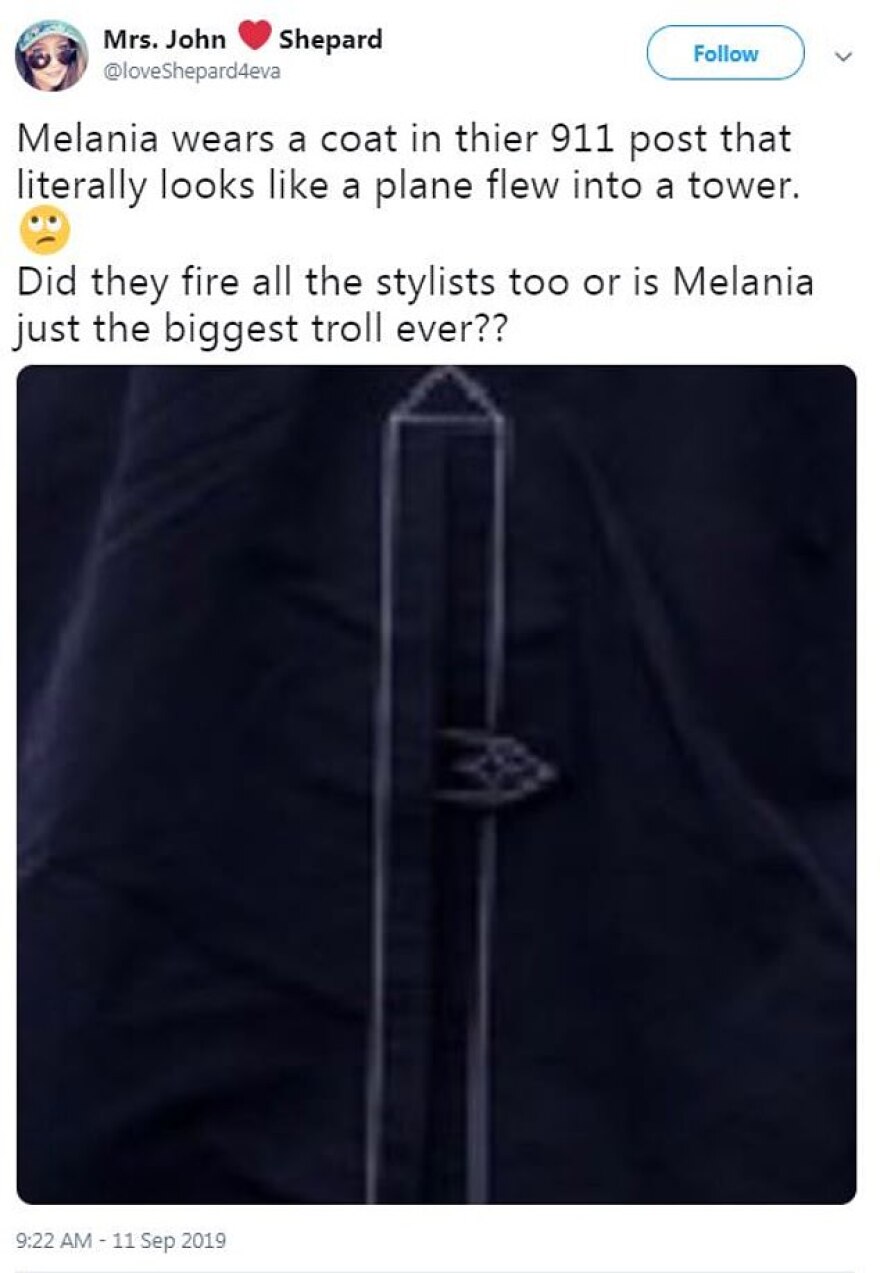Follow the @loveShepard4eva account
This screenshot has height=1273, width=880.
(x=725, y=53)
